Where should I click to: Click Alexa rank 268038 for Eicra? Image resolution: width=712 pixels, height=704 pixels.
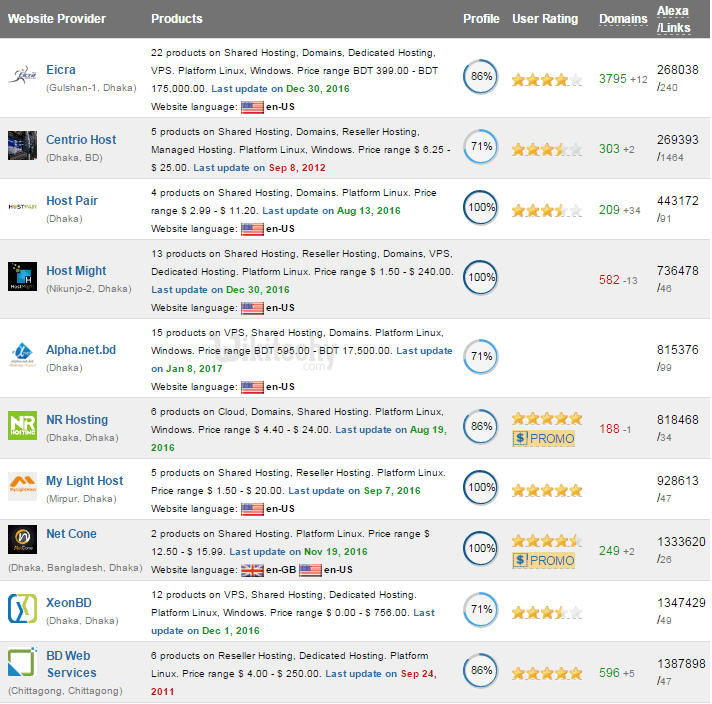pyautogui.click(x=677, y=70)
